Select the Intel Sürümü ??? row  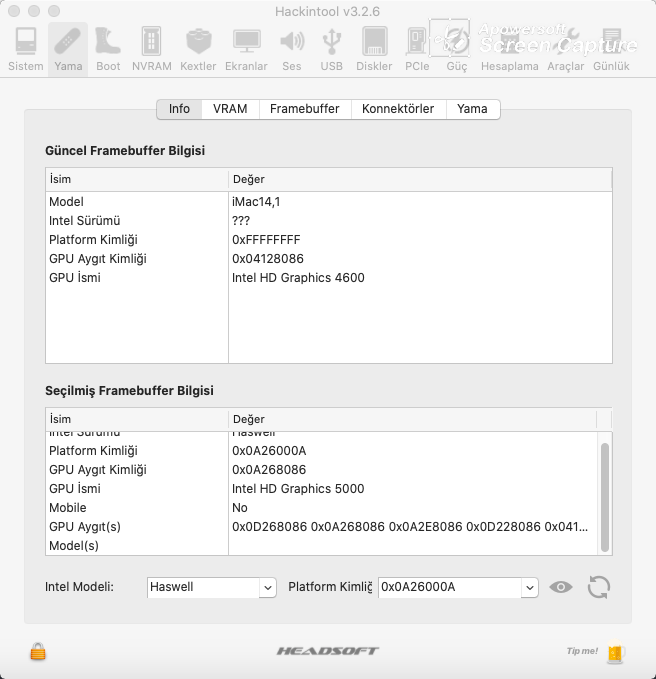[329, 221]
